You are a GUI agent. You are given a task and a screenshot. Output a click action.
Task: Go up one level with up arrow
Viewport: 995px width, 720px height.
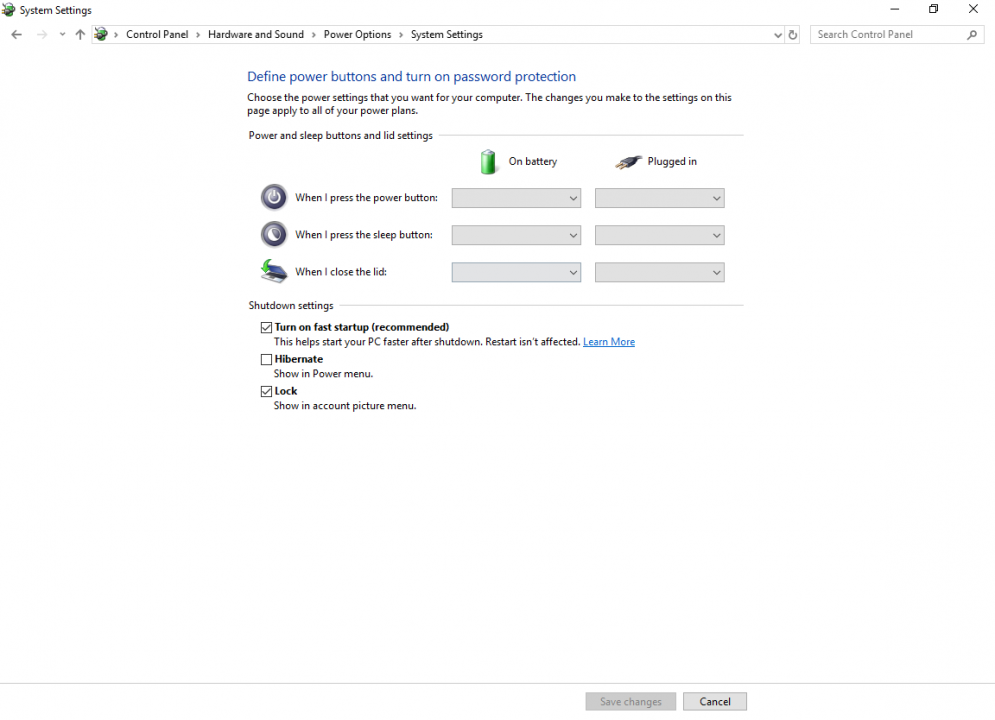click(x=80, y=35)
